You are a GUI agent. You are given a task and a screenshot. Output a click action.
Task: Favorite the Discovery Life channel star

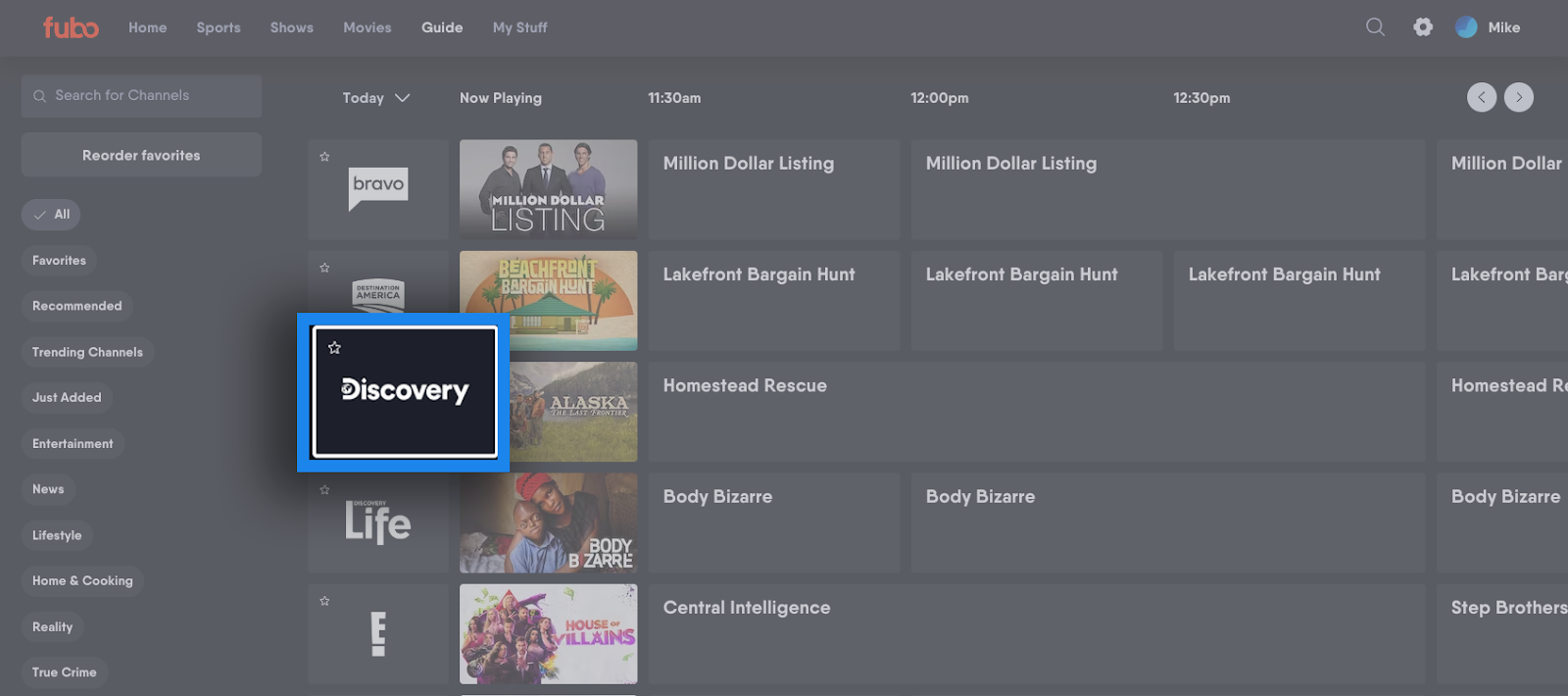[324, 490]
